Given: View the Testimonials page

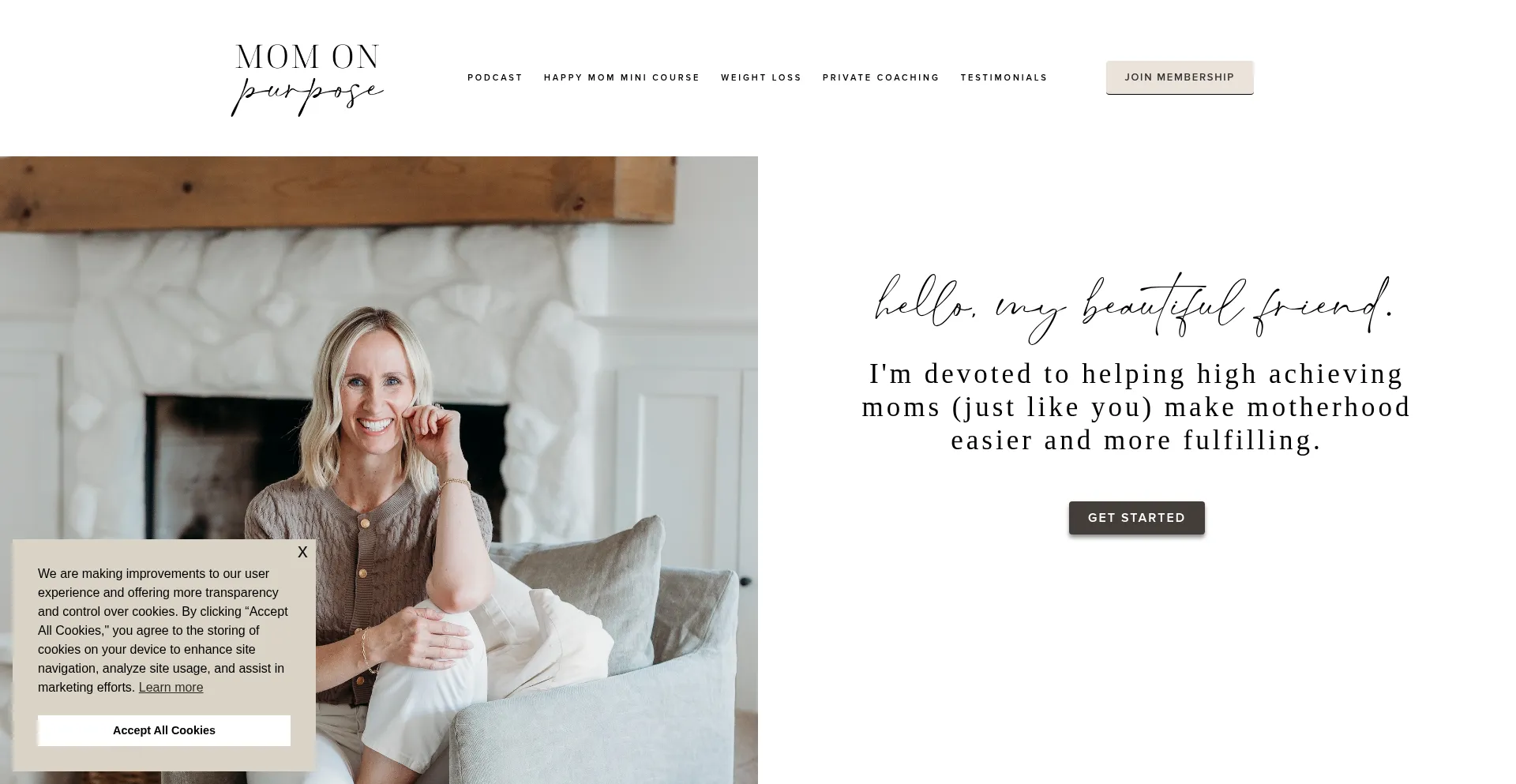Looking at the screenshot, I should click(1004, 77).
